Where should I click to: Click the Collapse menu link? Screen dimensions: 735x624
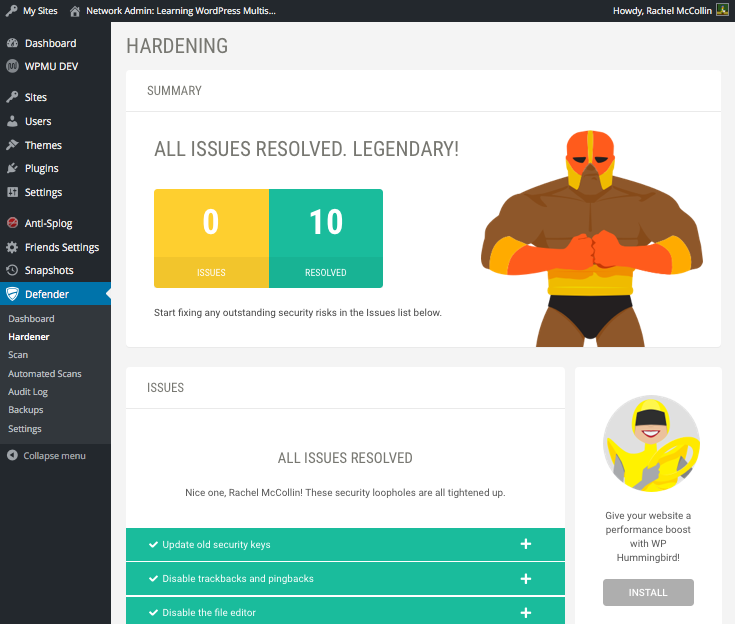54,456
